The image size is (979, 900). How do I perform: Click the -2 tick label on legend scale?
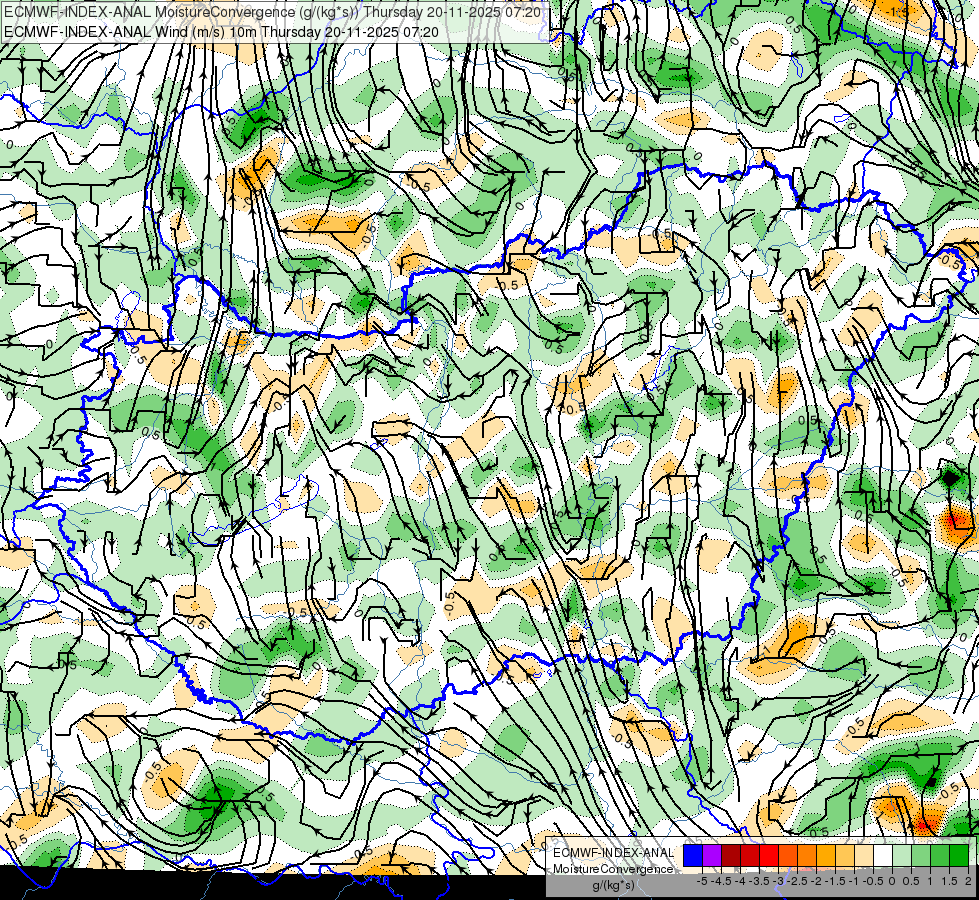click(x=816, y=881)
